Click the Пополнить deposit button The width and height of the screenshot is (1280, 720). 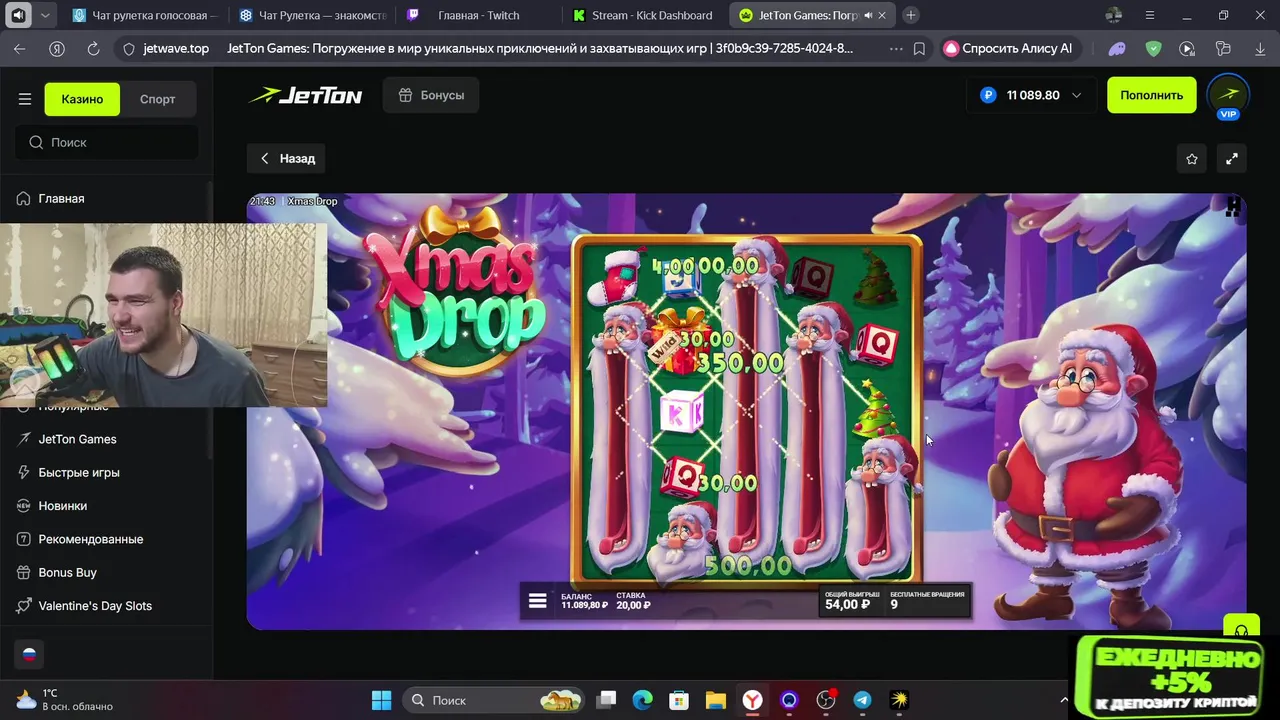pyautogui.click(x=1151, y=95)
